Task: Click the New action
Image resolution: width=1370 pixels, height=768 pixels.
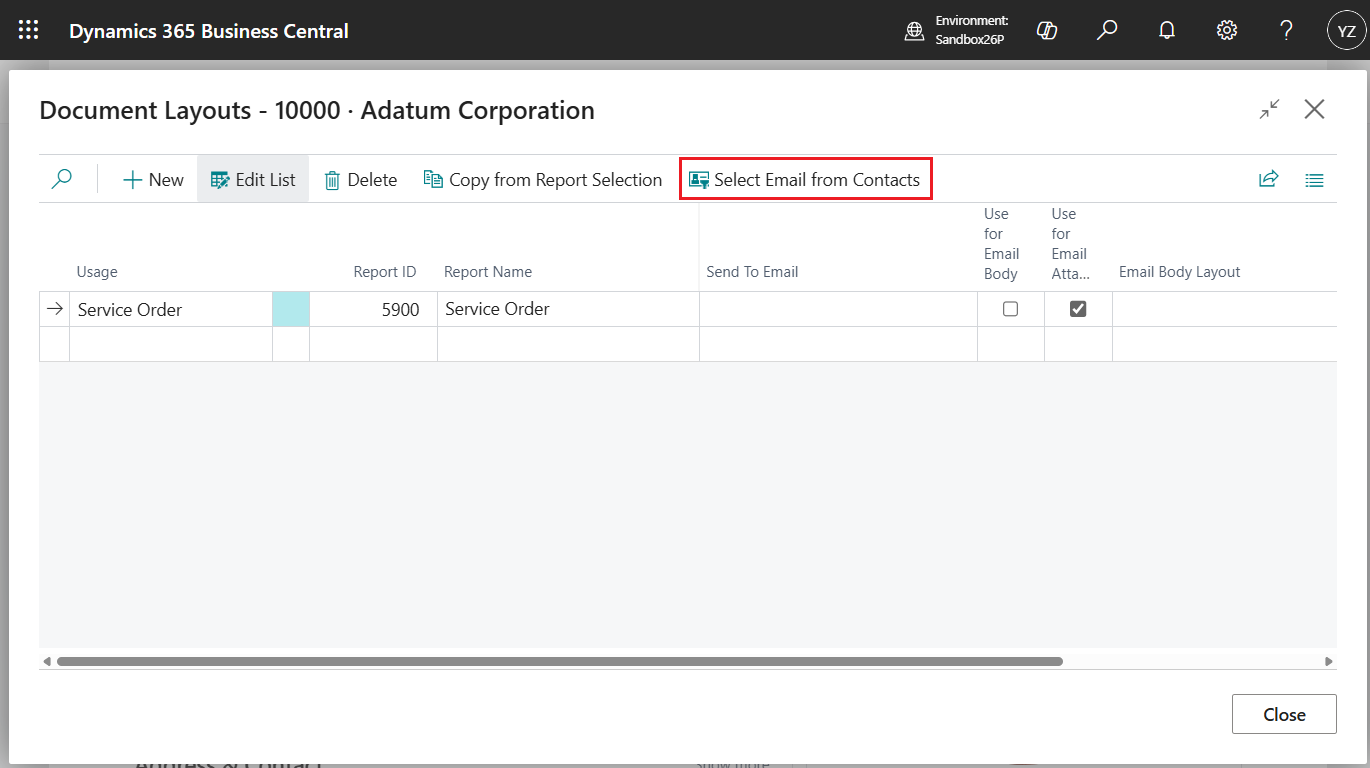Action: tap(153, 180)
